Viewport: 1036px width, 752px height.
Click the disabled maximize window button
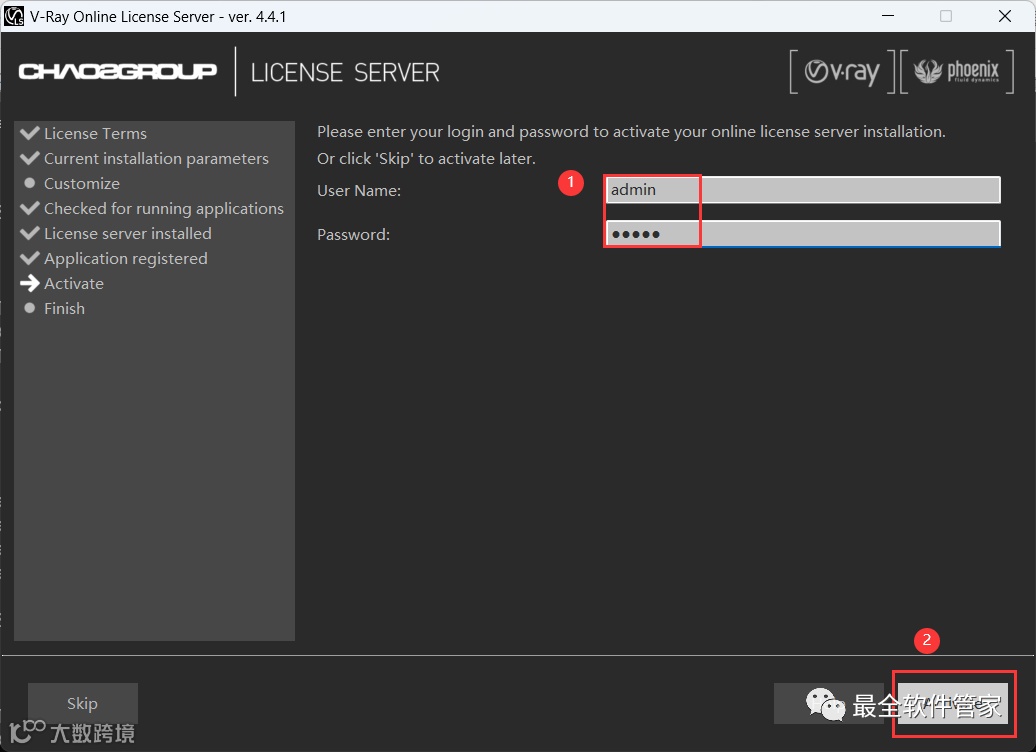click(945, 16)
